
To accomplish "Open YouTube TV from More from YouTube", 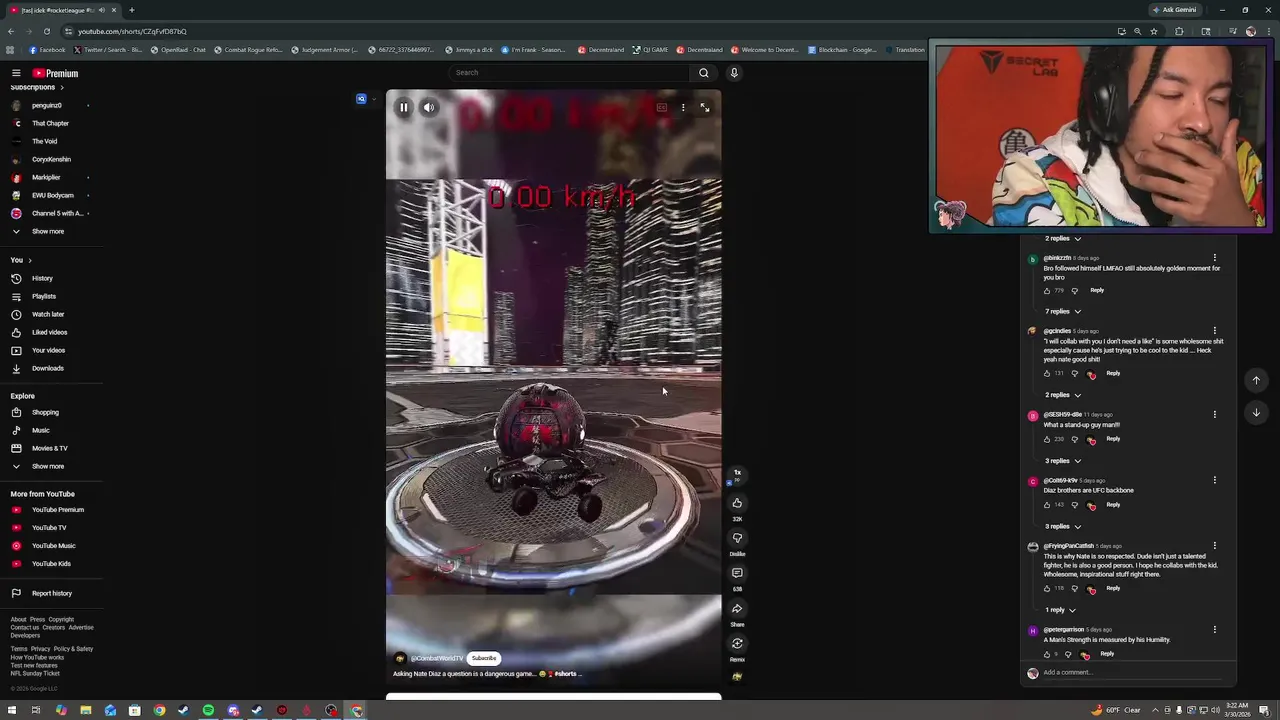I will click(50, 528).
